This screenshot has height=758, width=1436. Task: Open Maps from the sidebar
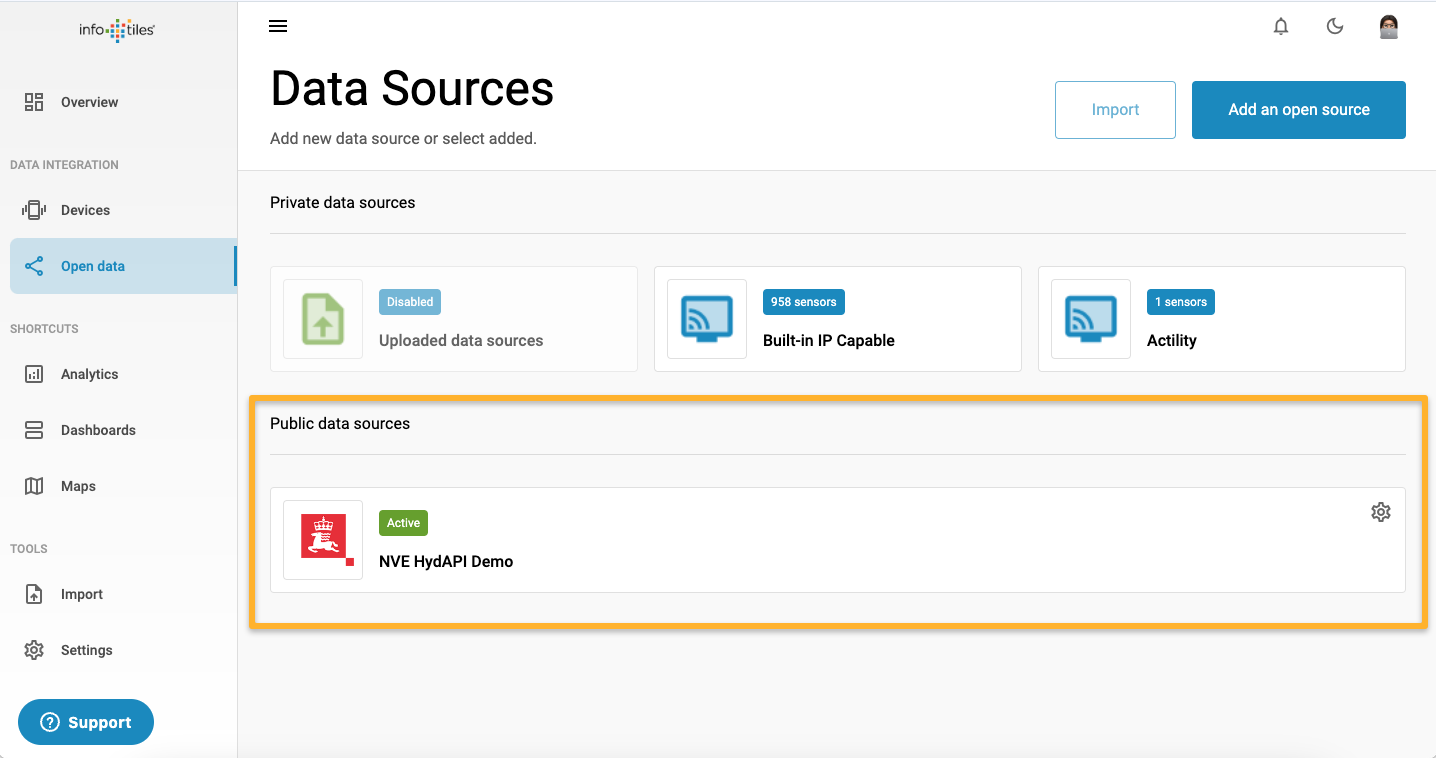(78, 486)
